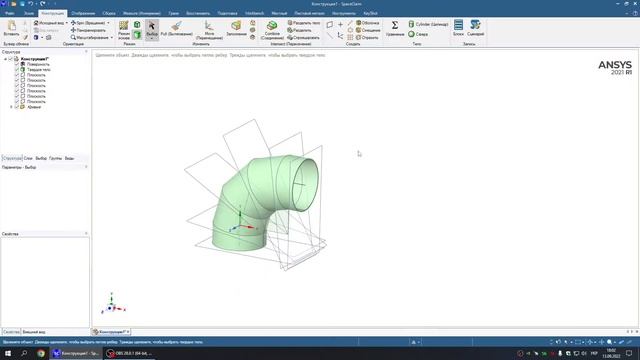Collapse the Свойства panel header arrow
640x360 pixels.
tap(86, 233)
